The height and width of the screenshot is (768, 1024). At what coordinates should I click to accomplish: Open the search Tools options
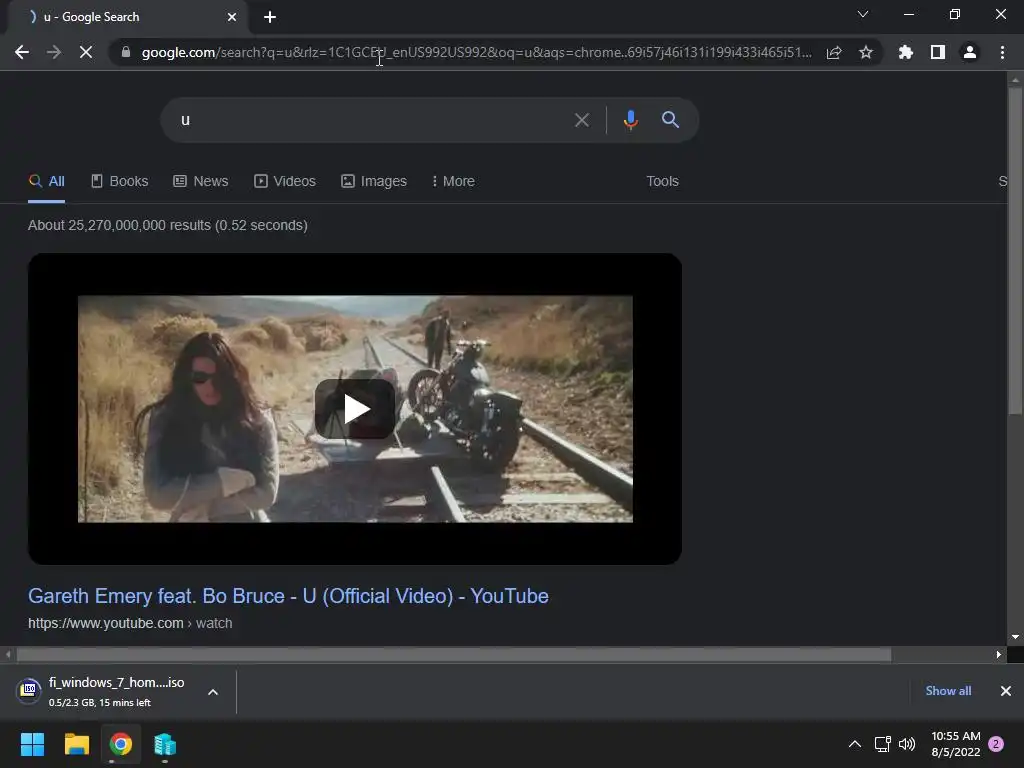662,182
